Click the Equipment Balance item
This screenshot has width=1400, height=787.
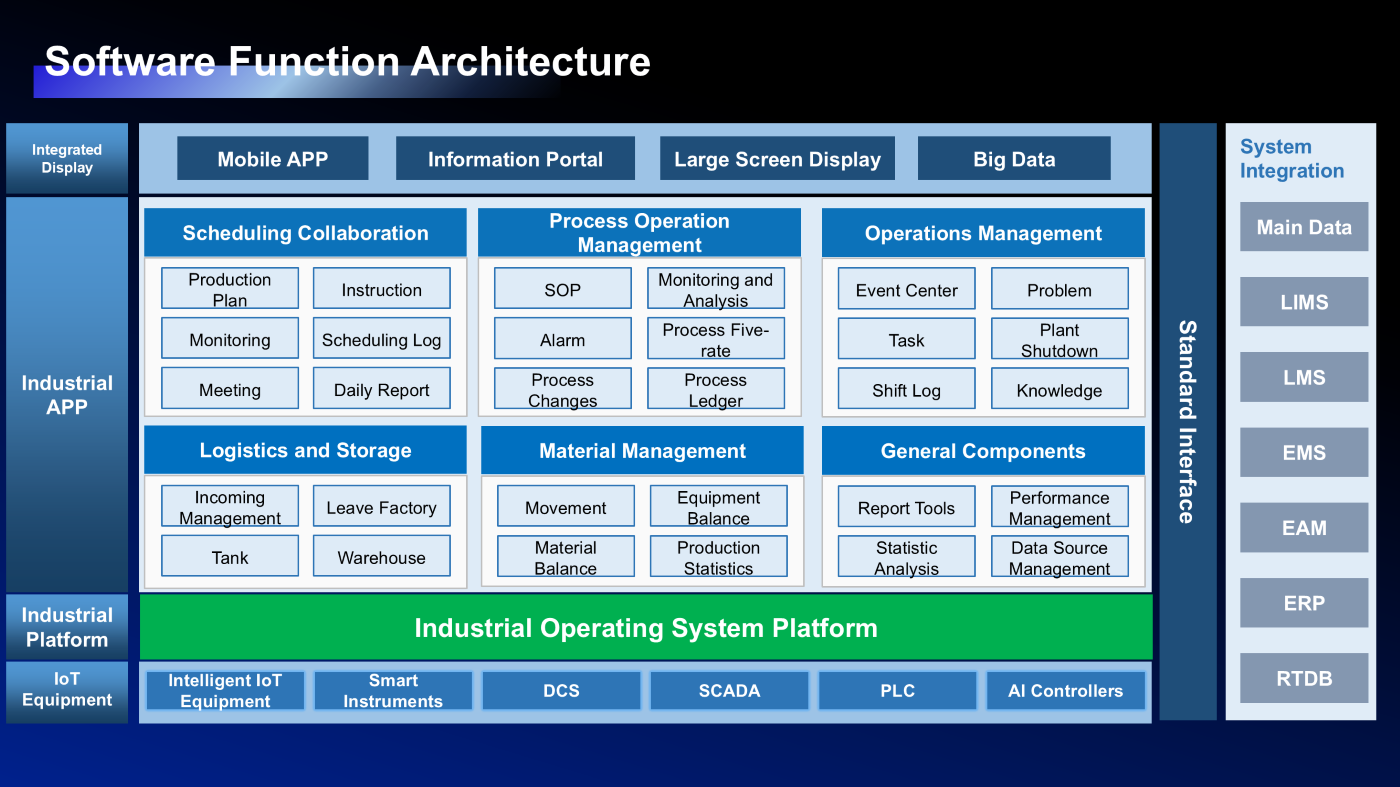[x=718, y=507]
